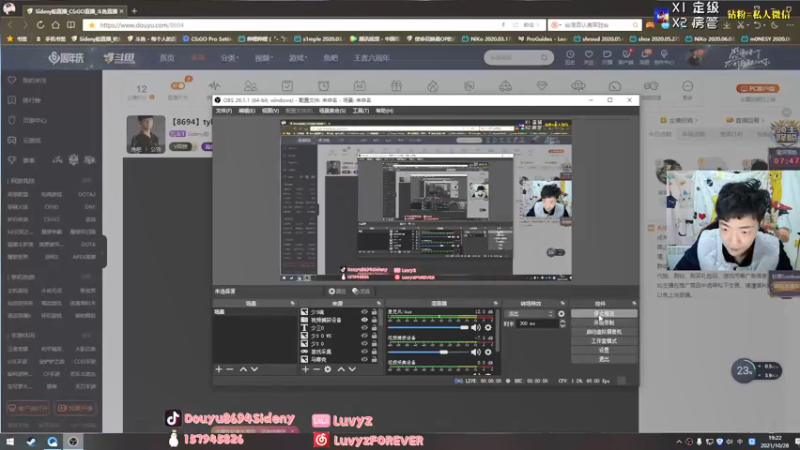Image resolution: width=800 pixels, height=450 pixels.
Task: Add a new scene with plus icon
Action: pos(219,369)
